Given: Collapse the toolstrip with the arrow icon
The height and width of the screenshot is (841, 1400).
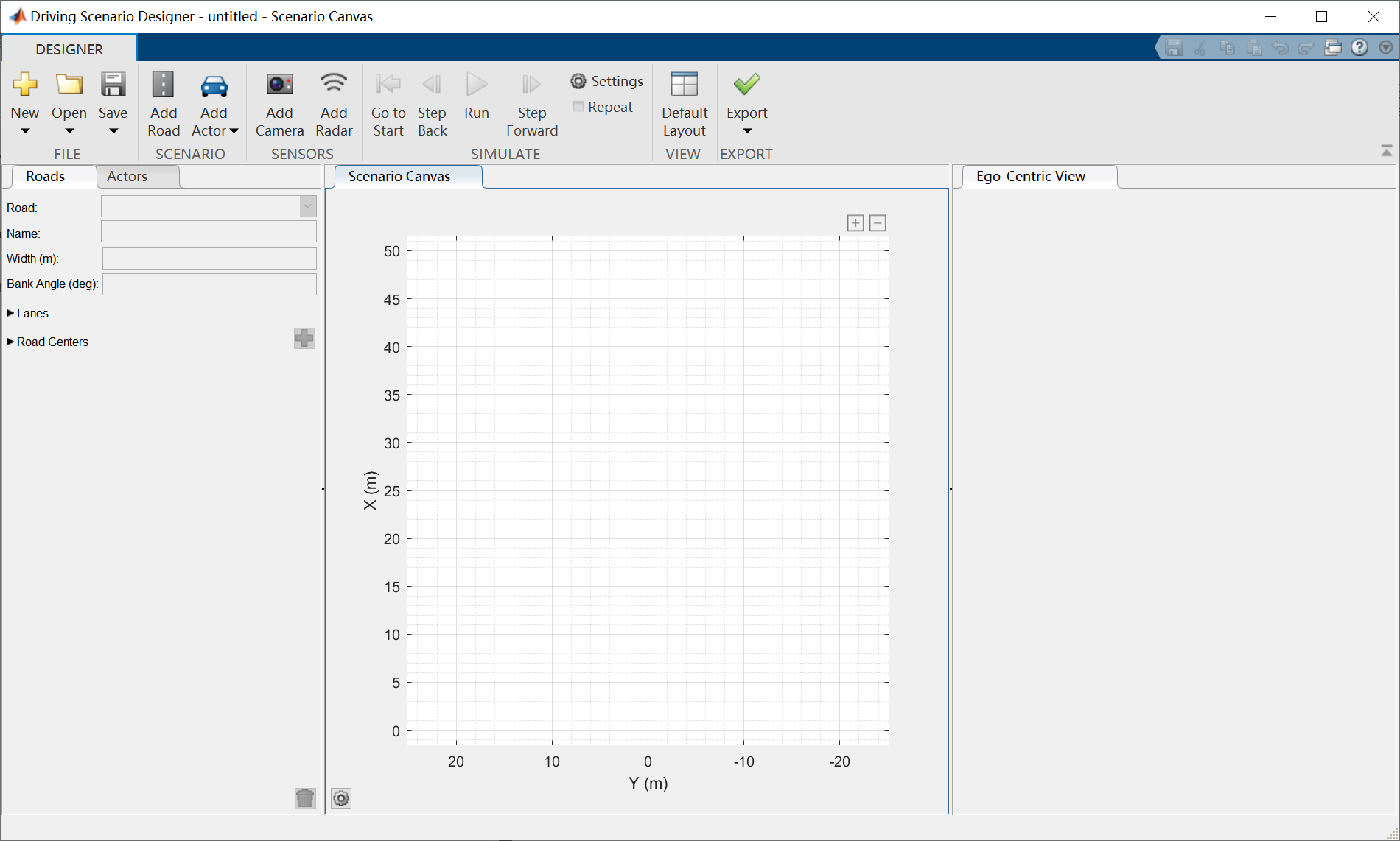Looking at the screenshot, I should click(x=1386, y=151).
